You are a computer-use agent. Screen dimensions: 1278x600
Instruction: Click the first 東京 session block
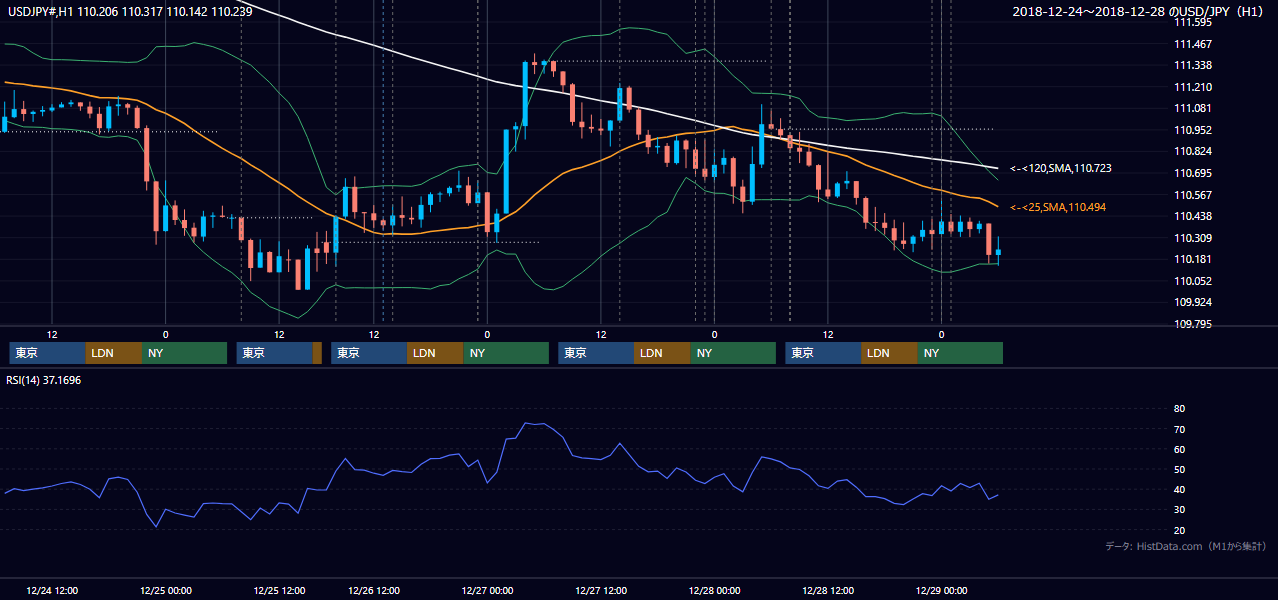pos(47,353)
